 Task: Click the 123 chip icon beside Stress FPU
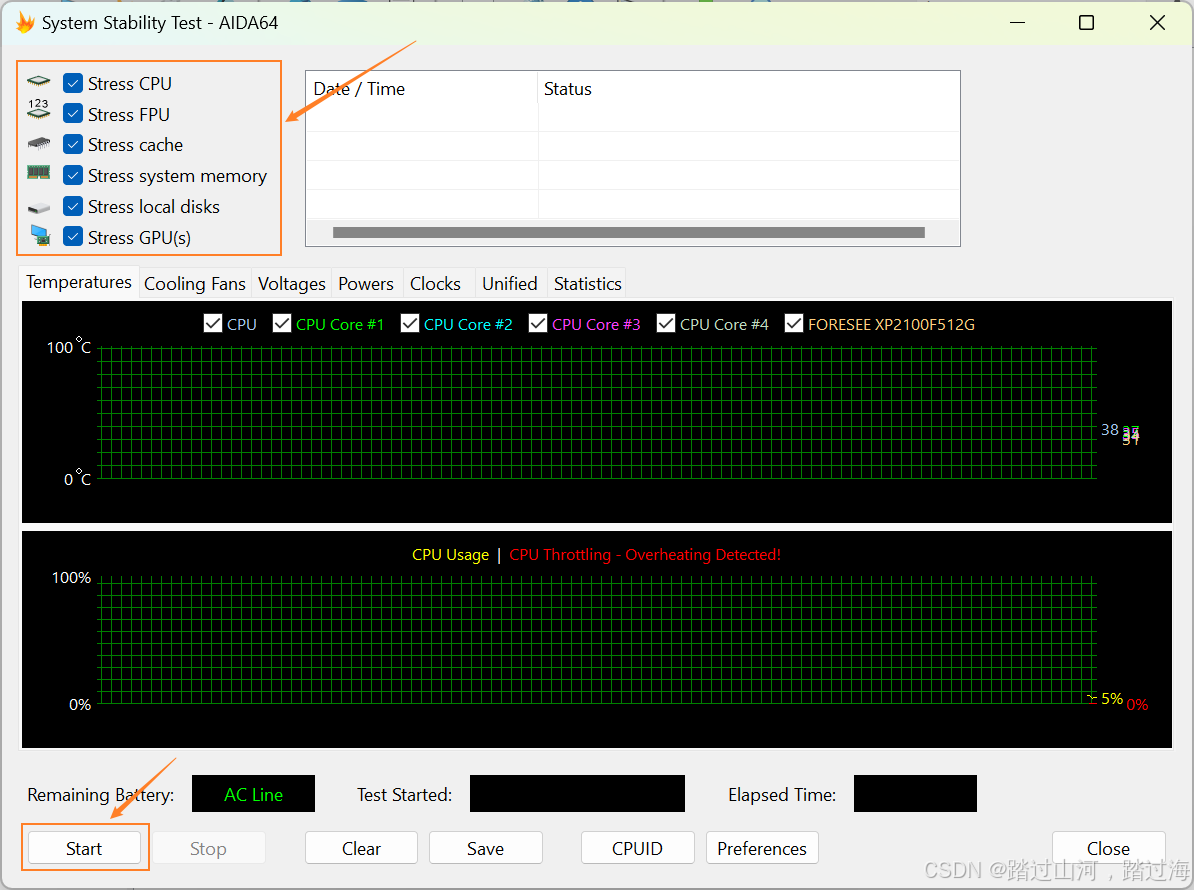tap(39, 109)
